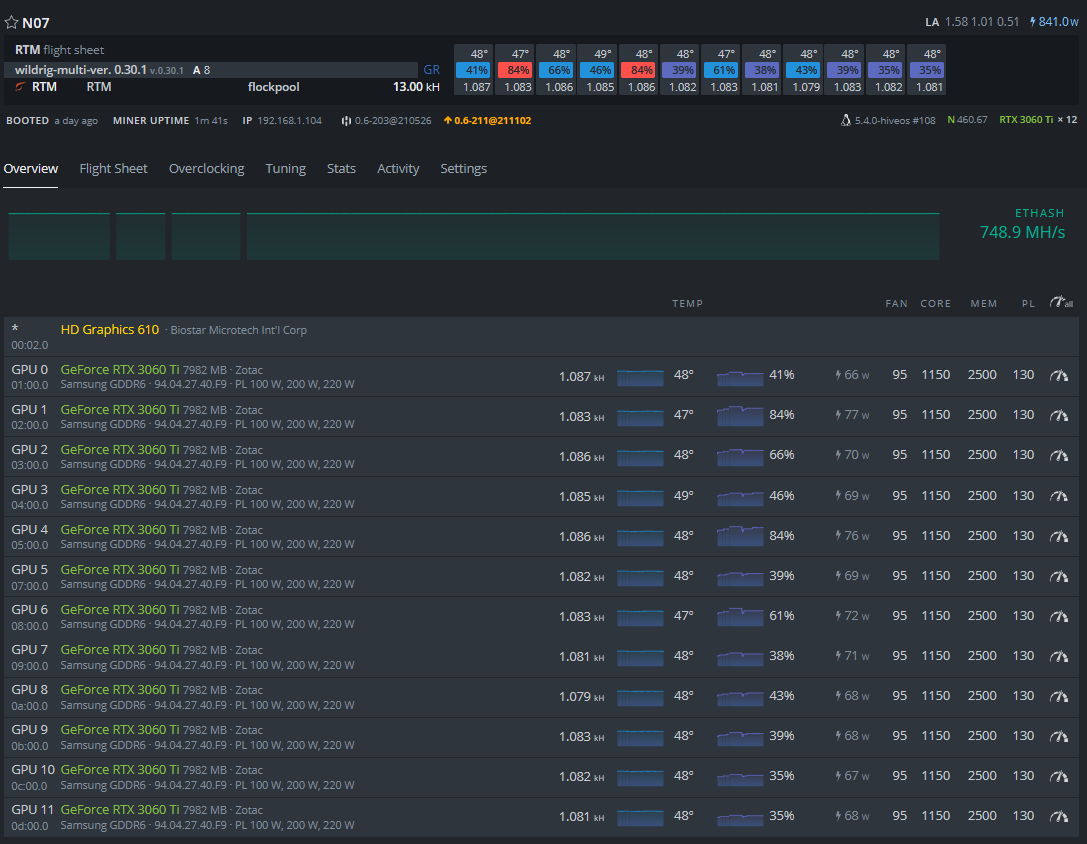Viewport: 1087px width, 844px height.
Task: Click the favorite star icon beside N07
Action: click(11, 22)
